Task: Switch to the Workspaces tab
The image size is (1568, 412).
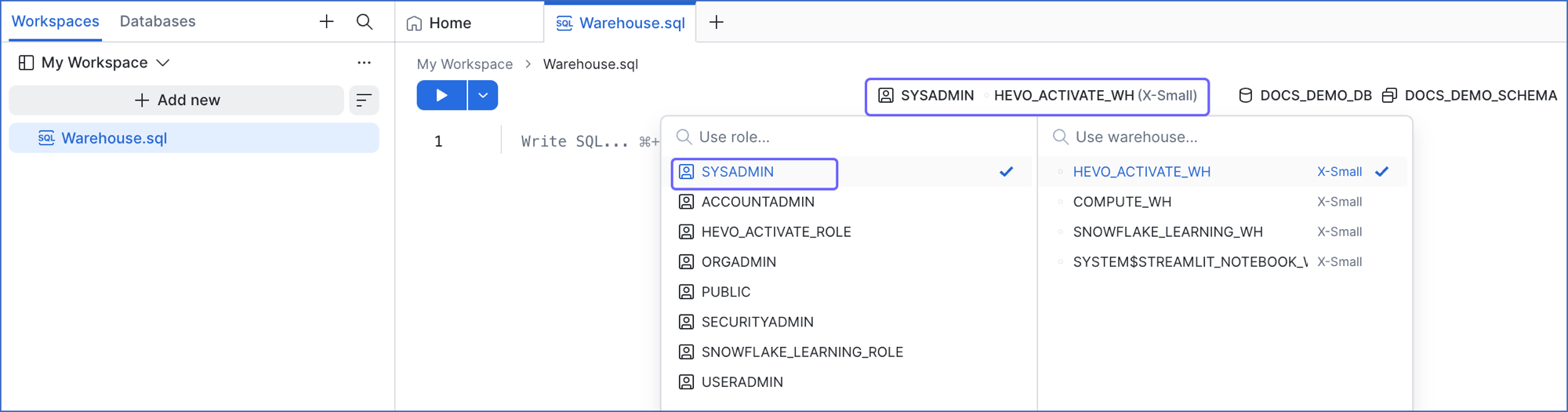Action: [x=55, y=21]
